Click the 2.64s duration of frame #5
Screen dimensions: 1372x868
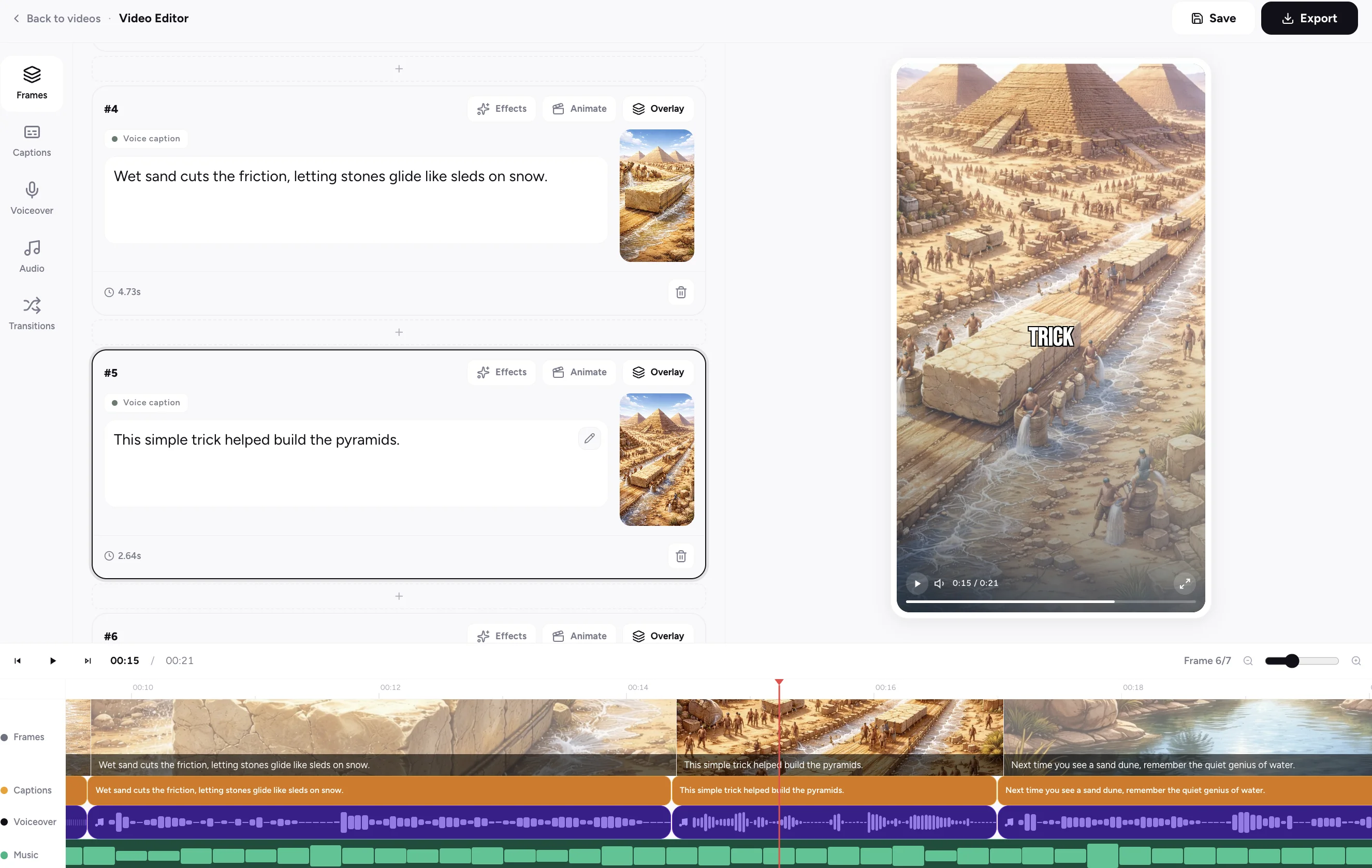tap(123, 556)
